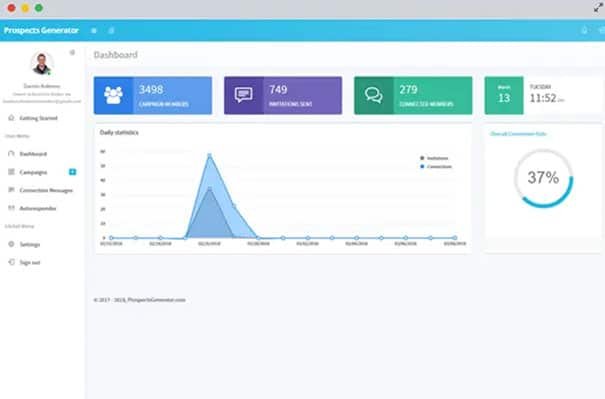Click the gear icon beside profile photo
This screenshot has height=399, width=605.
click(x=72, y=52)
